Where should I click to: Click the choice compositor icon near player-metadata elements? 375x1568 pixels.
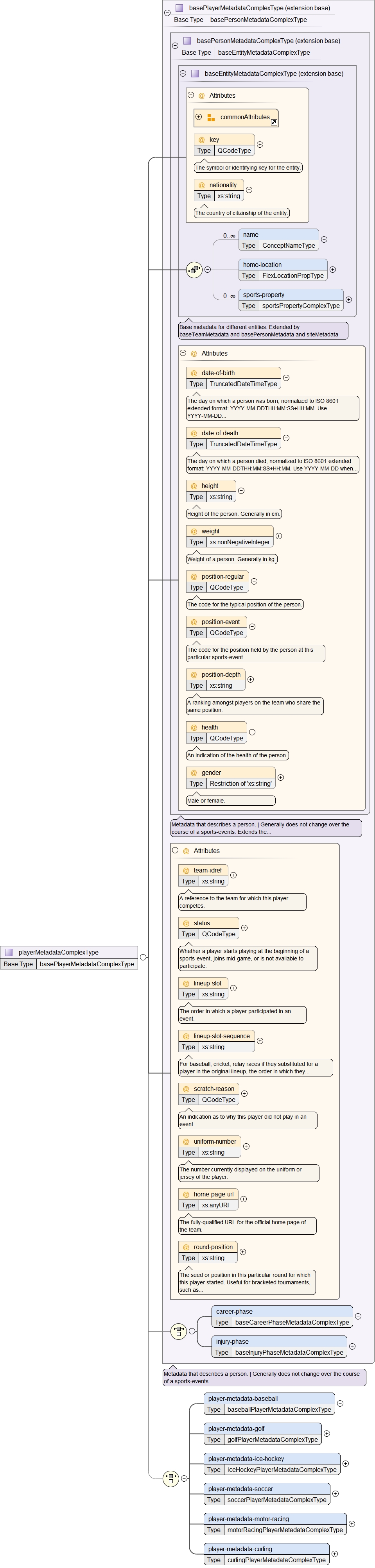click(x=171, y=1478)
